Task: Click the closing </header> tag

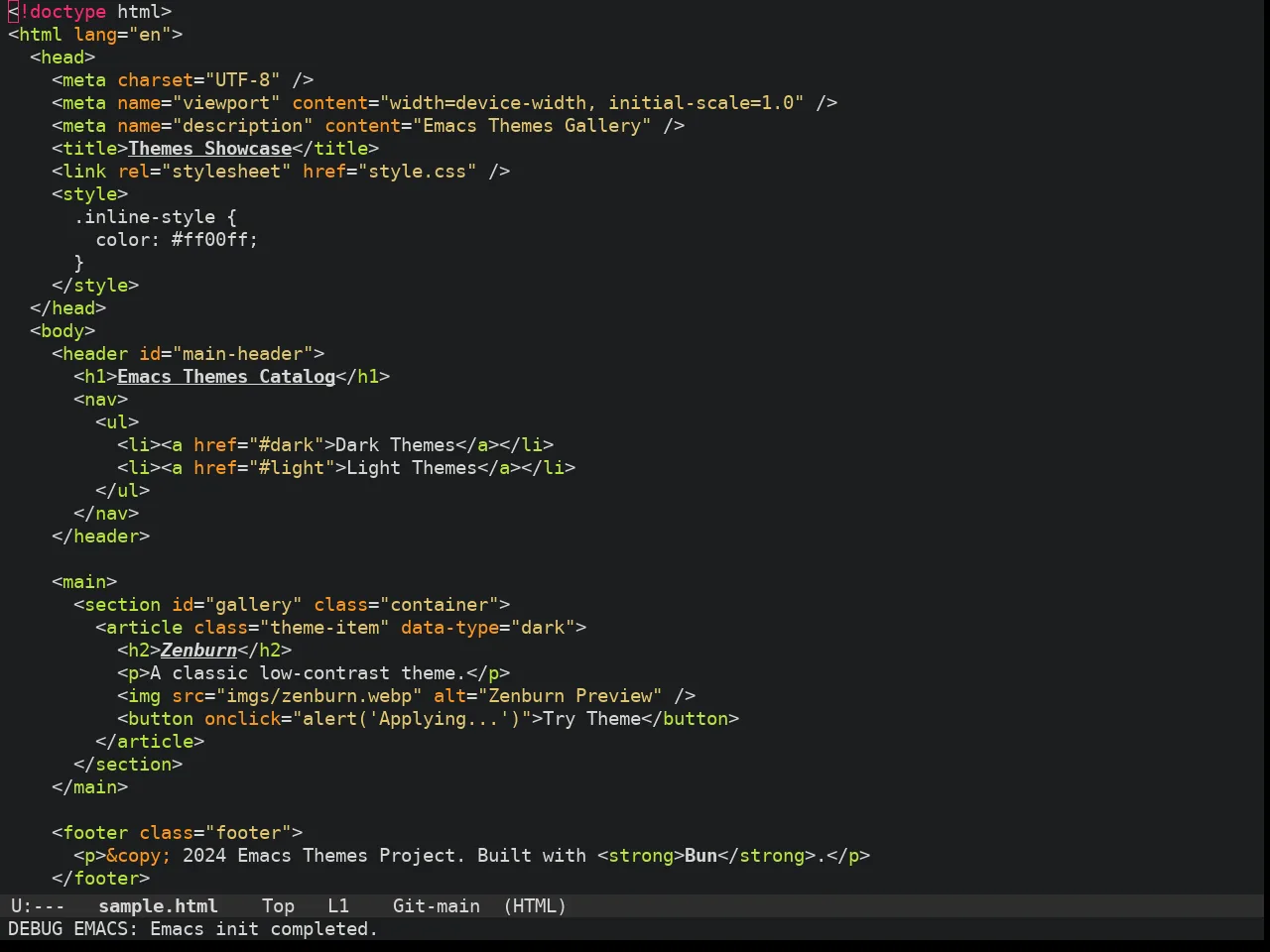Action: [x=101, y=535]
